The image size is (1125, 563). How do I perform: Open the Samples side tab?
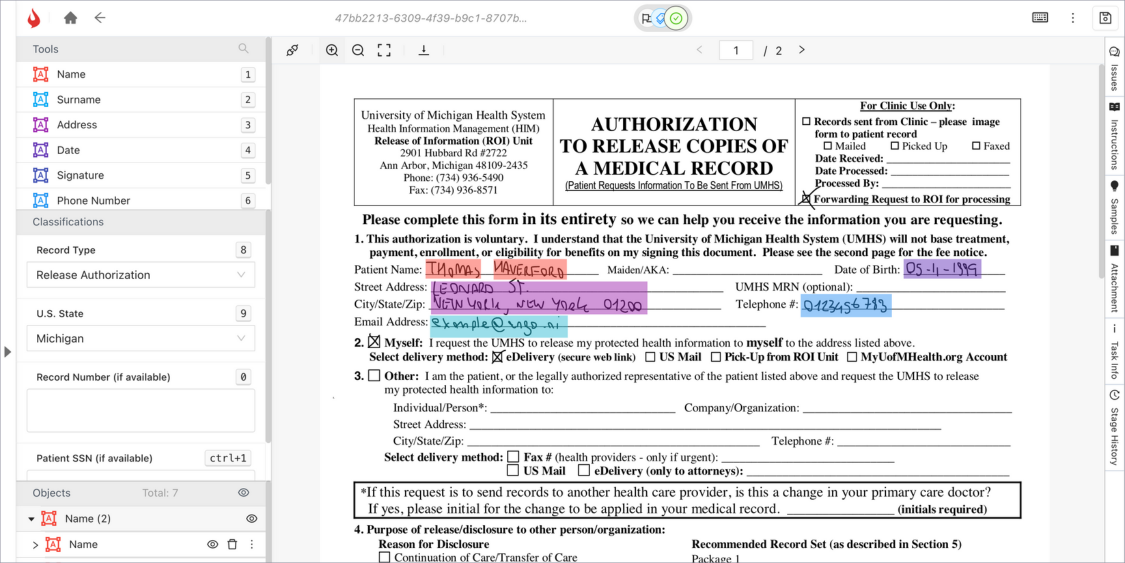click(1114, 207)
